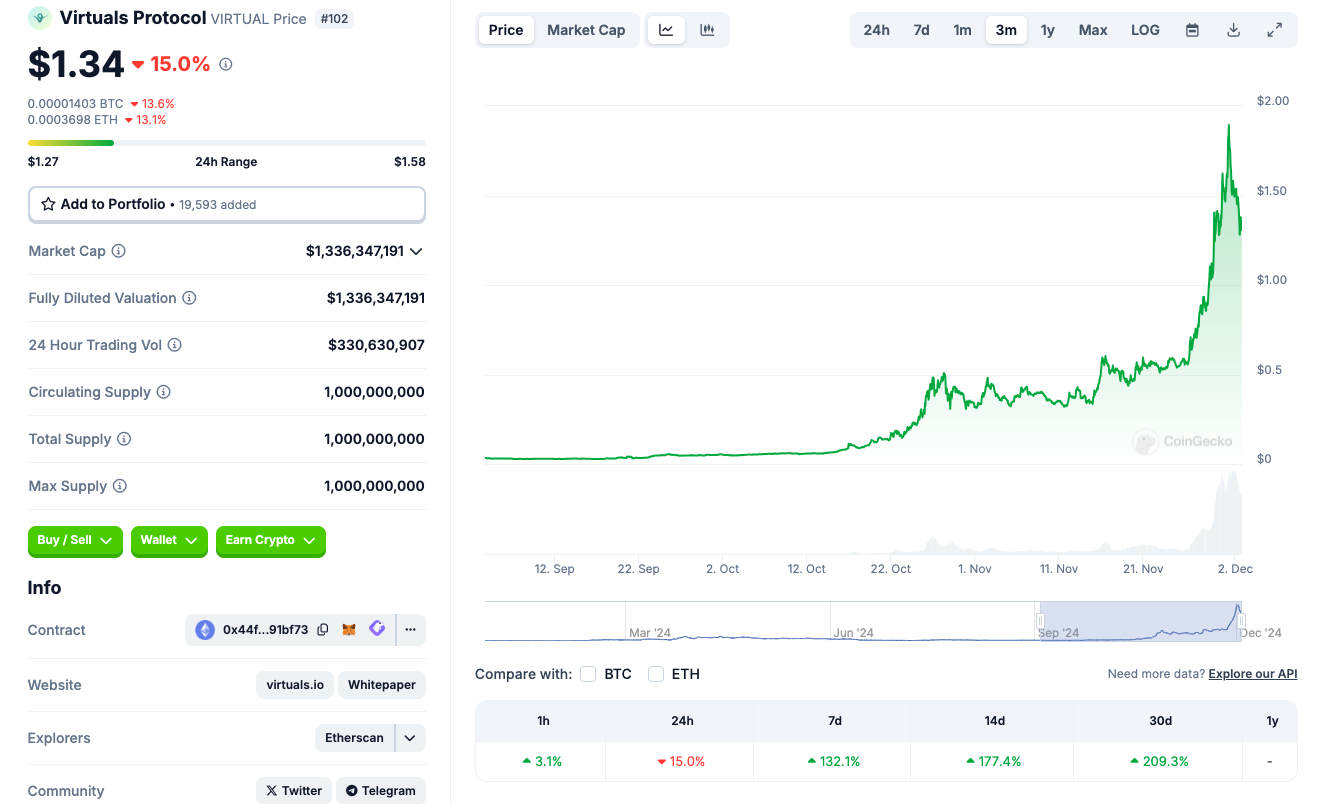1329x804 pixels.
Task: Expand the Market Cap value chevron
Action: click(x=416, y=251)
